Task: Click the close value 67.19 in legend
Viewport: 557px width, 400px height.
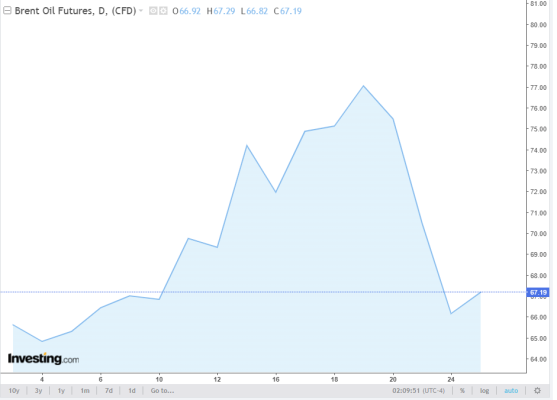Action: (291, 11)
